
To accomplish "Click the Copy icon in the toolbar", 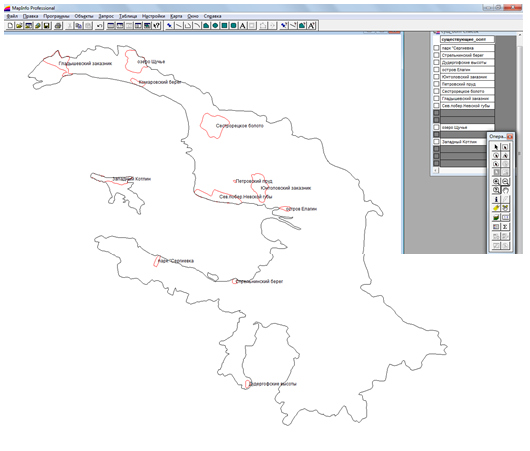I will click(79, 25).
